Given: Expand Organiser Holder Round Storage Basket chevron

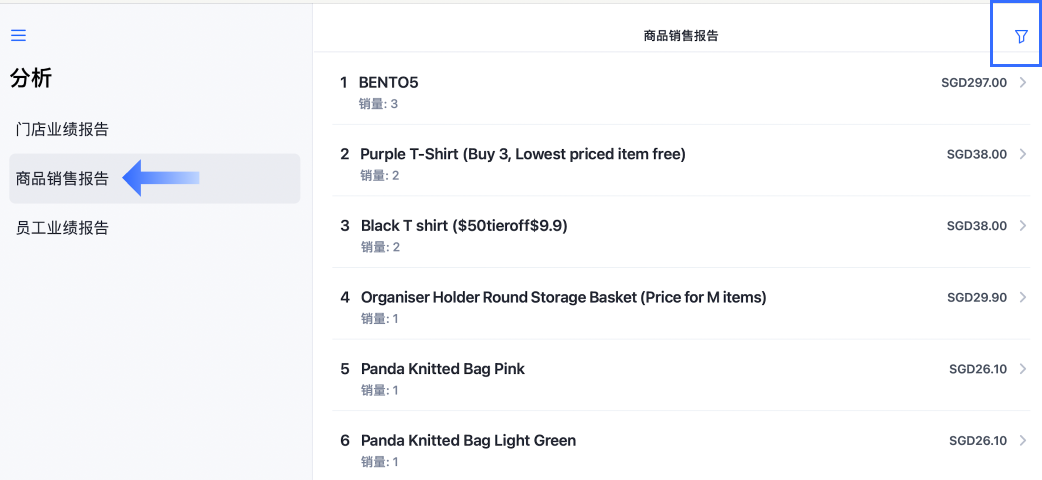Looking at the screenshot, I should tap(1023, 297).
